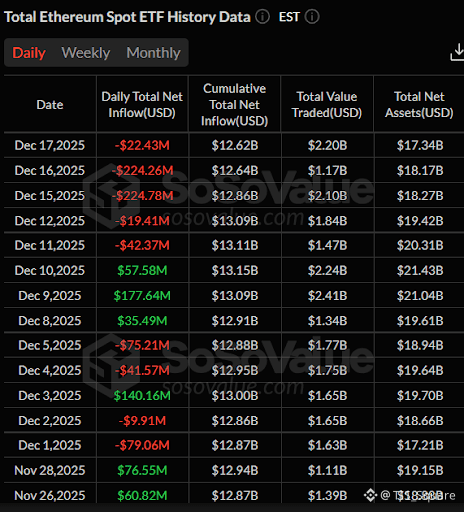Click the -$224.78M inflow value
Screen dimensions: 464x512
coord(142,196)
